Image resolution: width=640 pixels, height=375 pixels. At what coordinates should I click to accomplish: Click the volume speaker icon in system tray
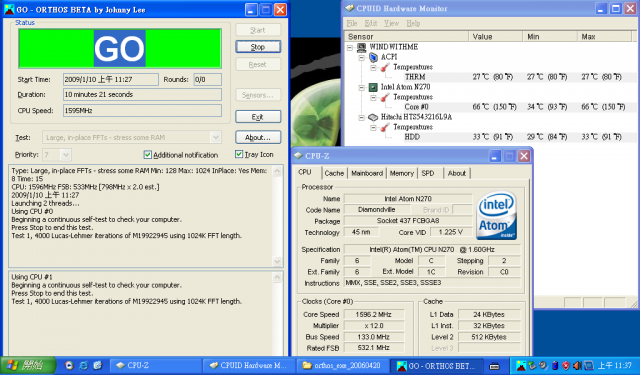[x=577, y=366]
